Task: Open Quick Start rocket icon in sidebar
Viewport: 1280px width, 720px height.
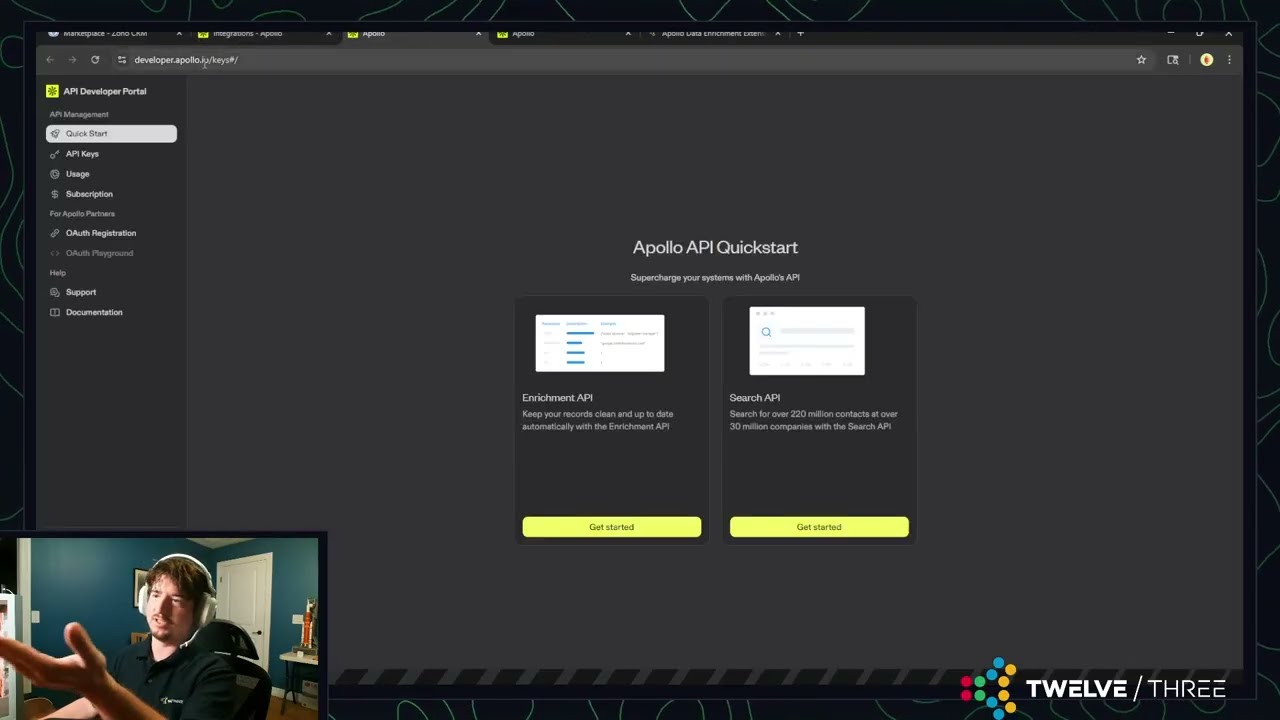Action: [x=55, y=133]
